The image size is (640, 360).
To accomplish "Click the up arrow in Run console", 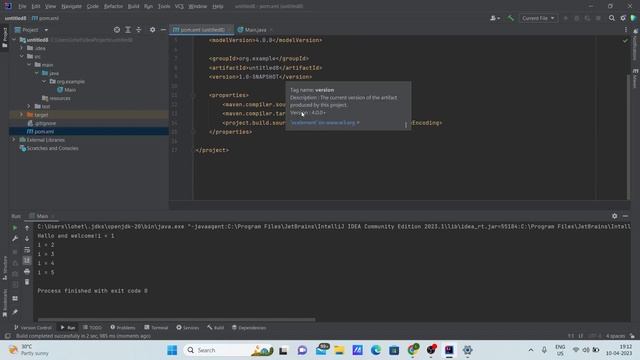I will [x=27, y=228].
